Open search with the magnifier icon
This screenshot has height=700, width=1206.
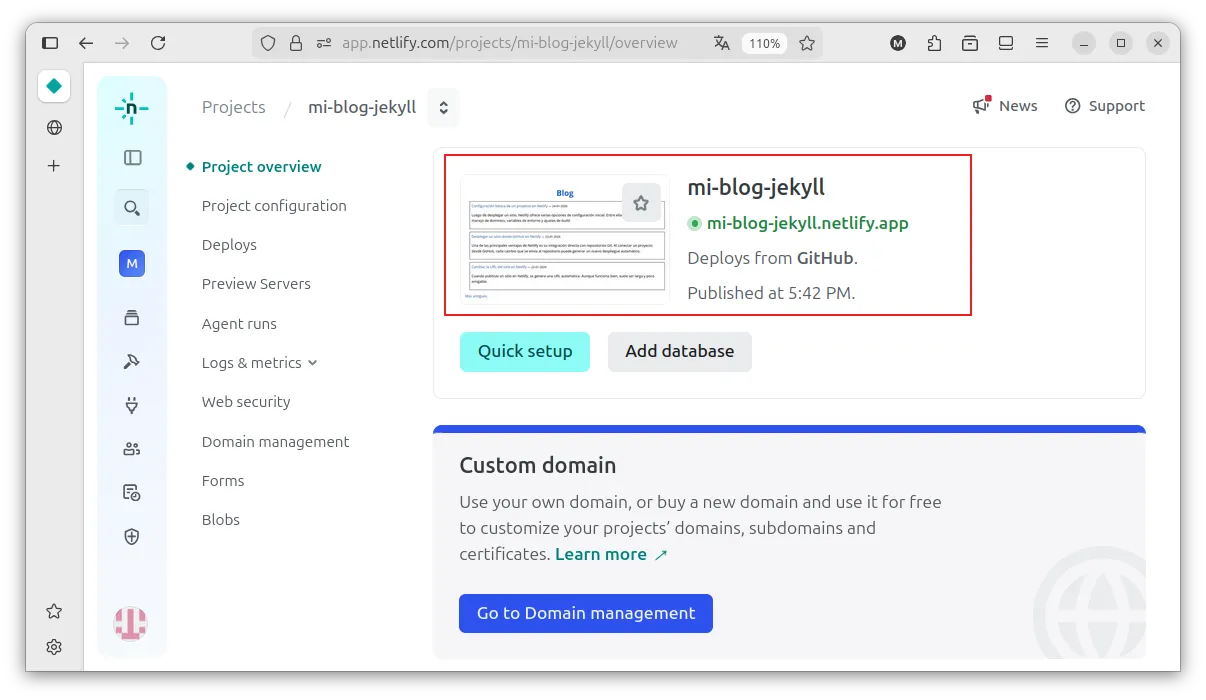pos(132,208)
